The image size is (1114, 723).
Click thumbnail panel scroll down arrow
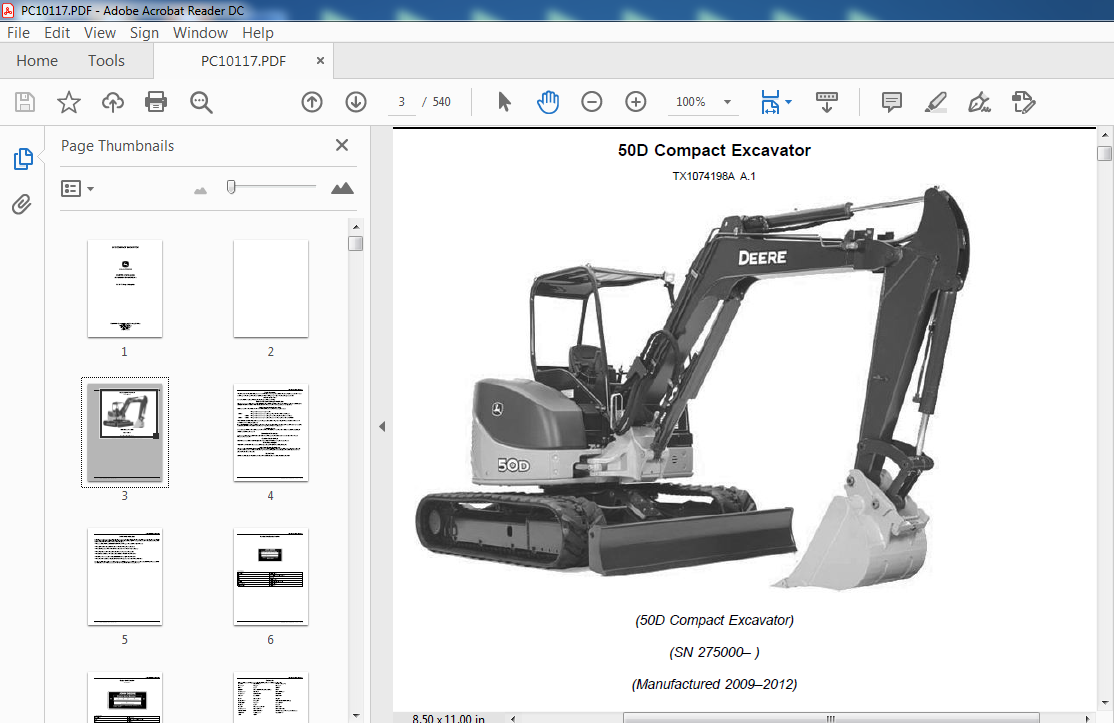coord(356,716)
